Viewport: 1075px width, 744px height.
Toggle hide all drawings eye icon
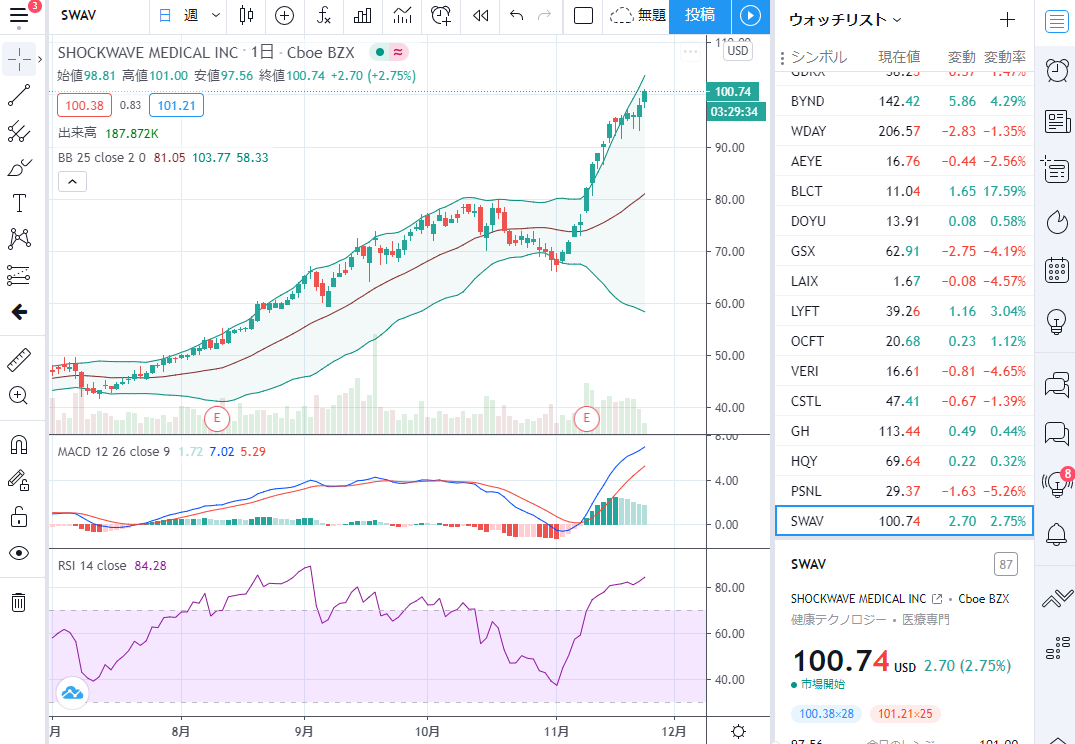19,553
